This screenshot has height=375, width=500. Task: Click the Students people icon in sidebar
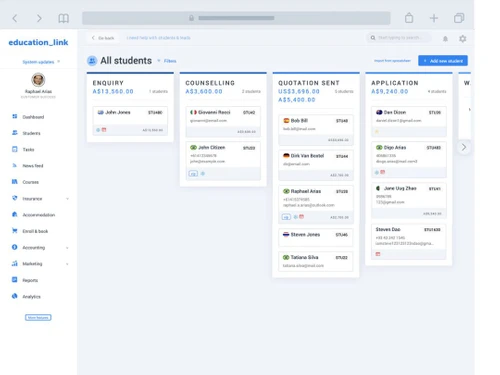(x=15, y=133)
